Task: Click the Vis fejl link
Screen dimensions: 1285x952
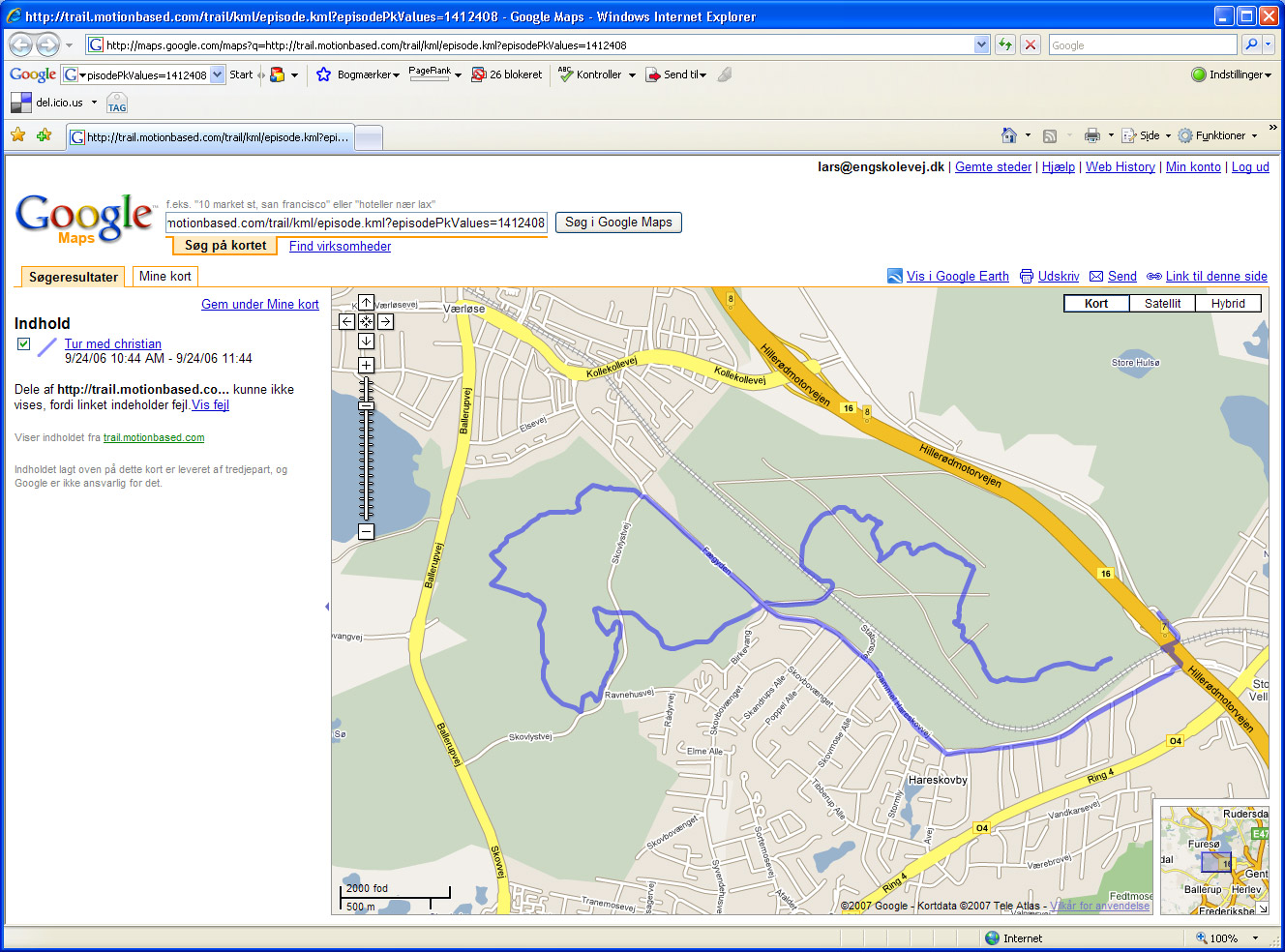Action: click(210, 404)
